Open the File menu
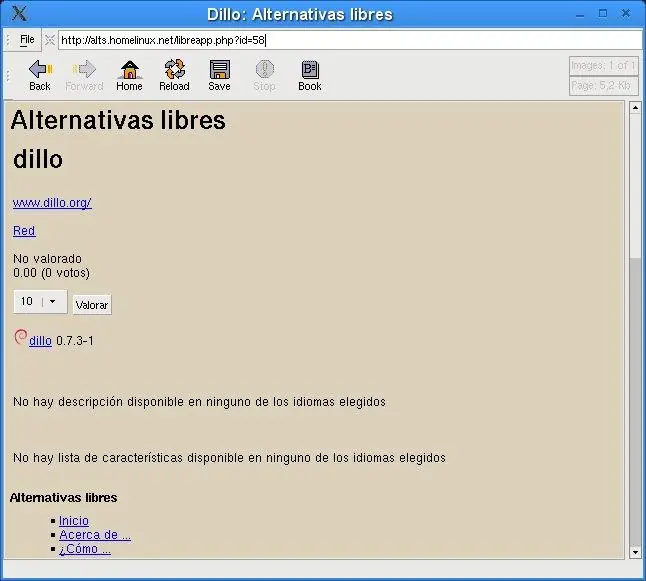This screenshot has height=581, width=646. pyautogui.click(x=27, y=40)
